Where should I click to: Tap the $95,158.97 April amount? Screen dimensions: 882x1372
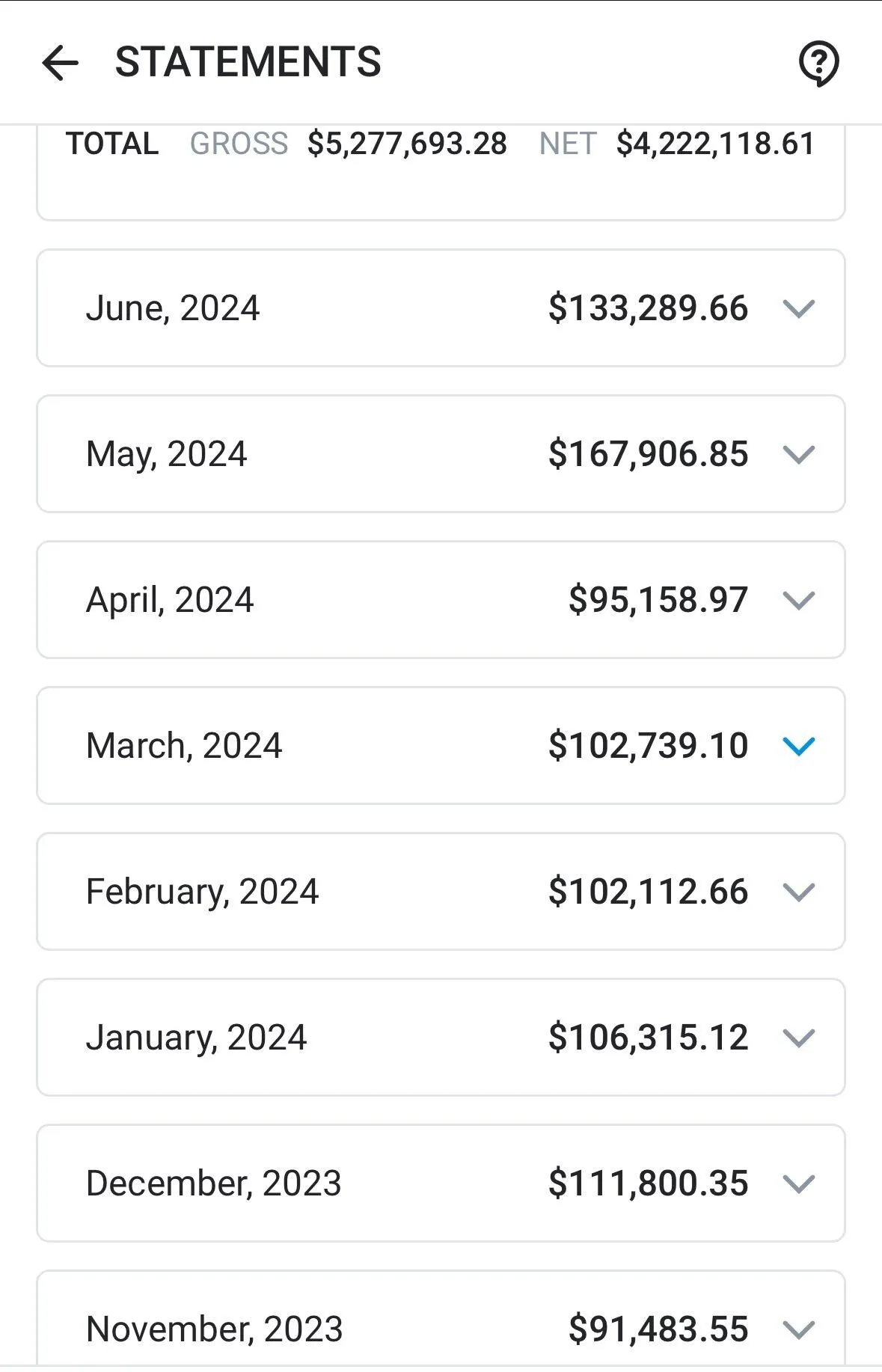[x=658, y=600]
